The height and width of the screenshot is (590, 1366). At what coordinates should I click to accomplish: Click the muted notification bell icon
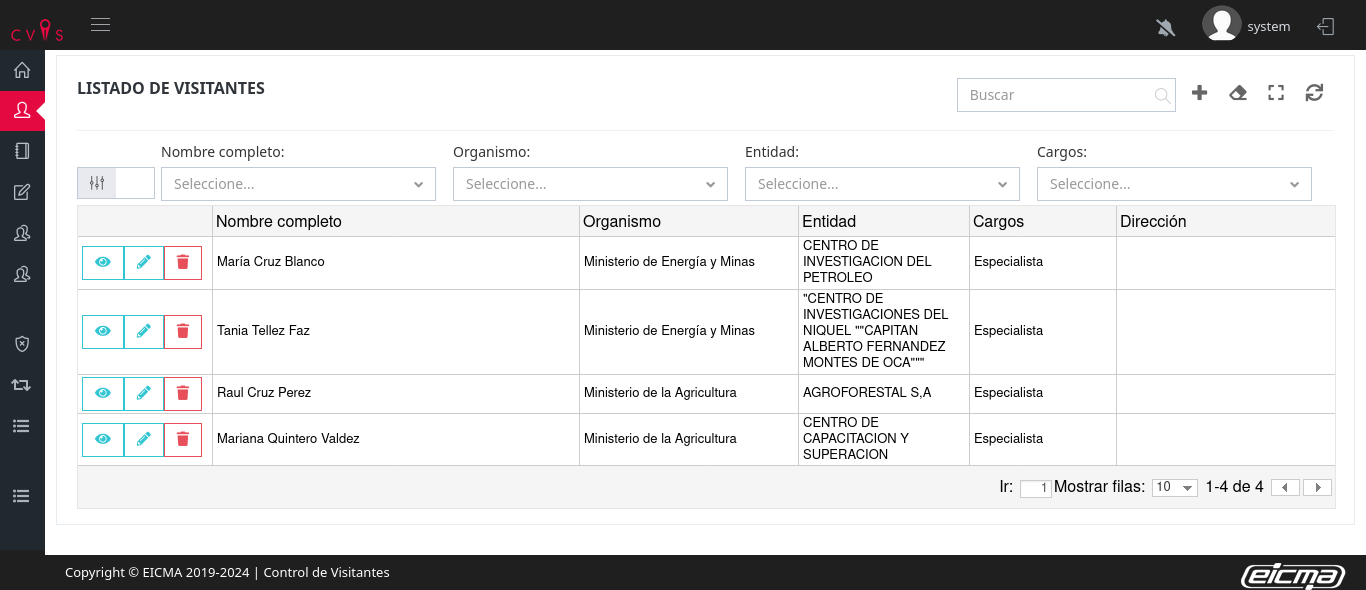pyautogui.click(x=1166, y=27)
